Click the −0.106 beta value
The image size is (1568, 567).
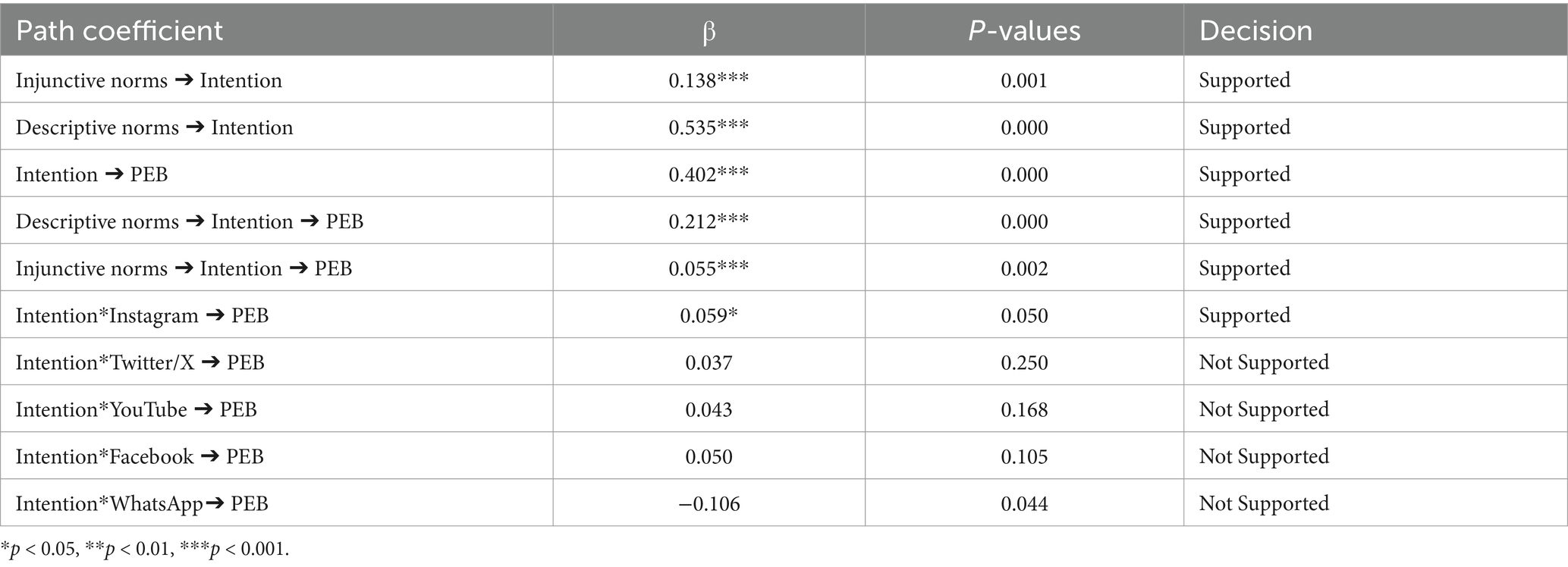click(709, 503)
